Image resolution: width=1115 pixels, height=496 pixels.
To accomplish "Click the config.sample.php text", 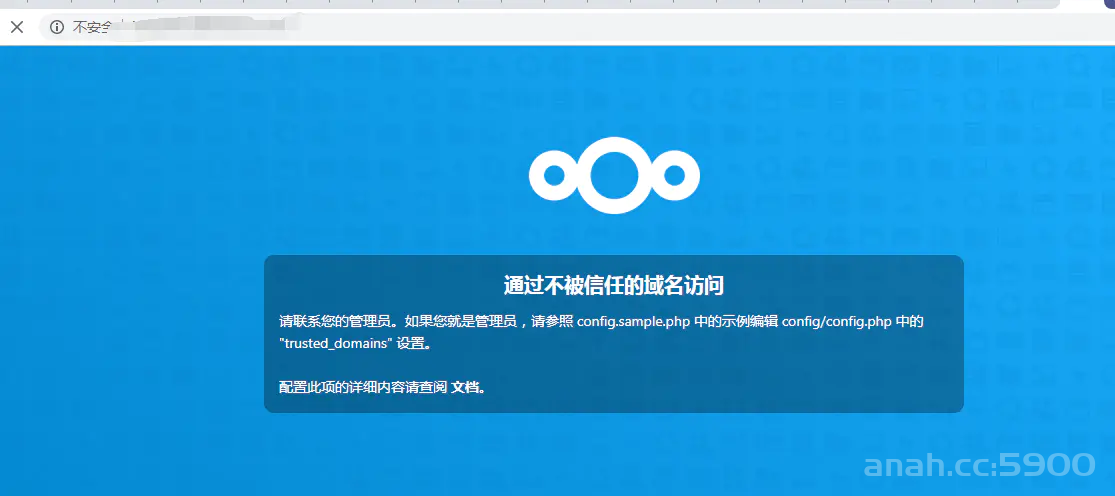I will click(x=634, y=321).
